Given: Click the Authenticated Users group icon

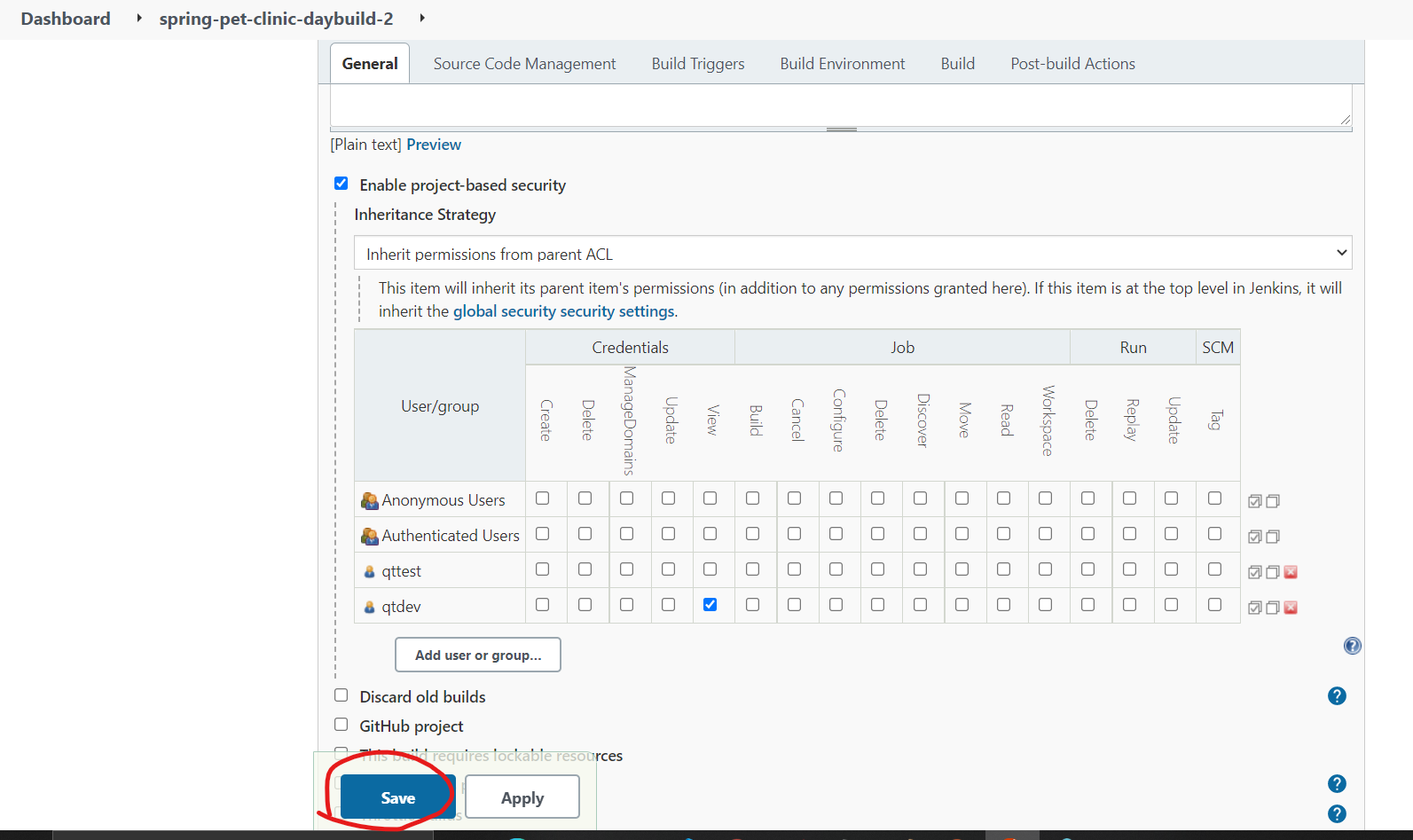Looking at the screenshot, I should click(x=370, y=536).
